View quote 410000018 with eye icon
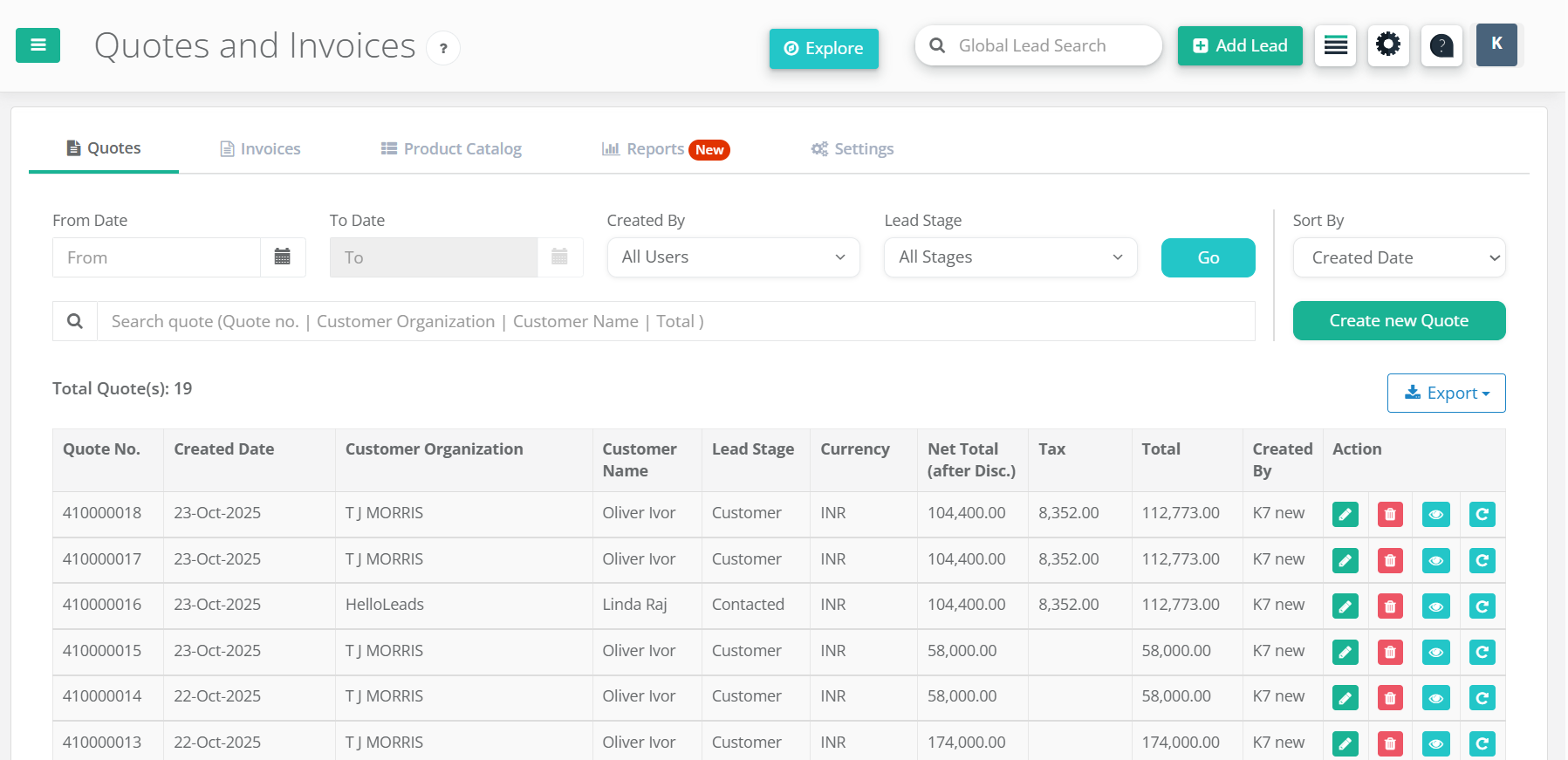This screenshot has height=760, width=1568. pyautogui.click(x=1435, y=515)
